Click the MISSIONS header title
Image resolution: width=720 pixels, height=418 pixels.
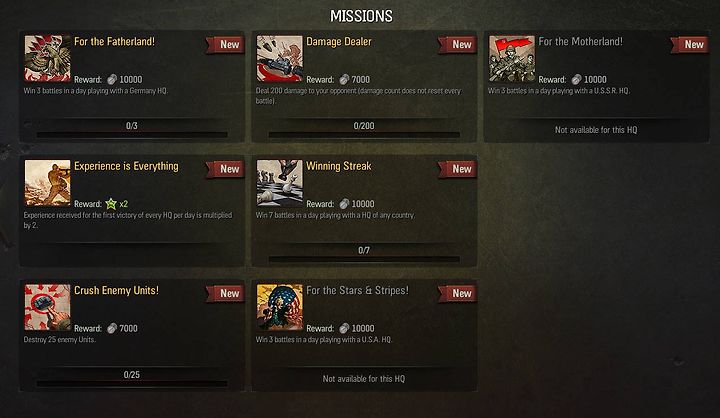[361, 16]
